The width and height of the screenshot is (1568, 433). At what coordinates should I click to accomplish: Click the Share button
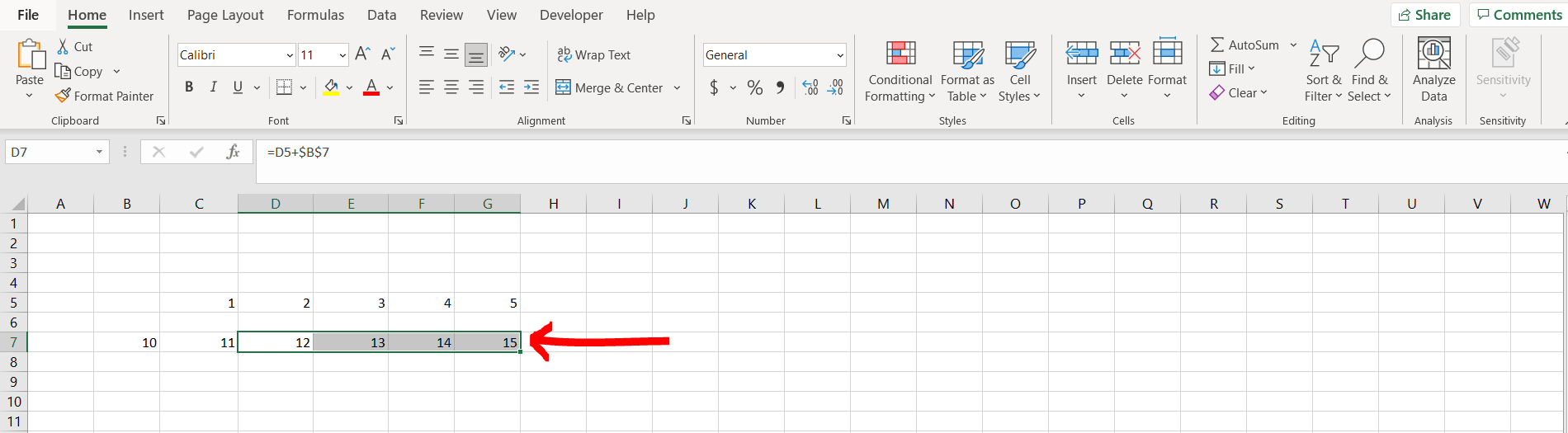click(1425, 15)
